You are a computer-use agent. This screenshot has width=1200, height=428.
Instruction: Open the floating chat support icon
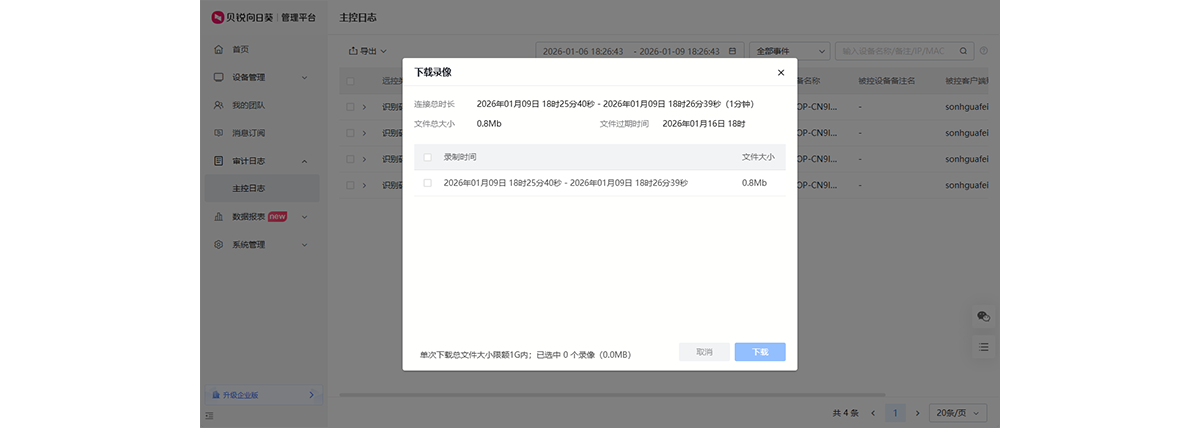984,316
